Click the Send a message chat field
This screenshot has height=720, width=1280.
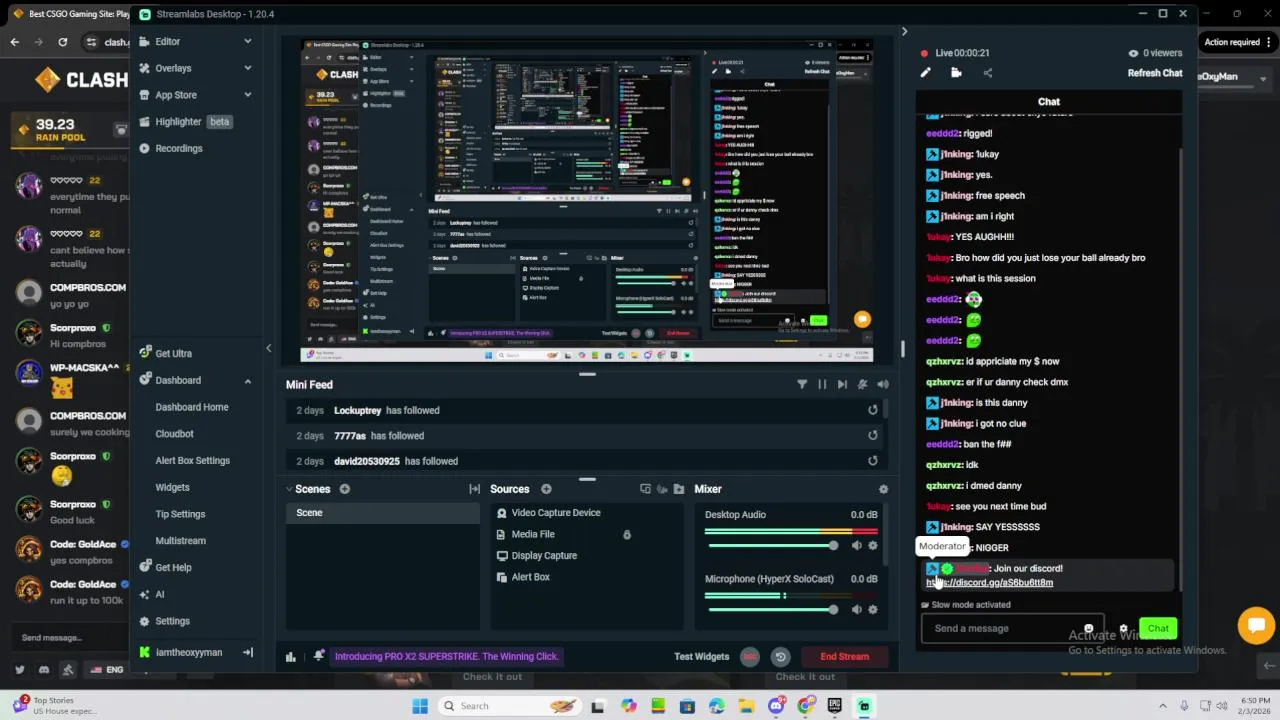click(1012, 628)
